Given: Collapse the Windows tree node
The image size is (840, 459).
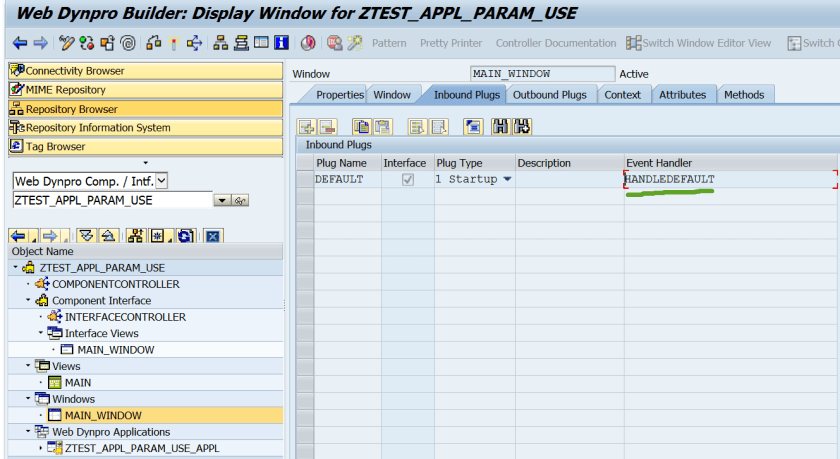Looking at the screenshot, I should [x=28, y=398].
